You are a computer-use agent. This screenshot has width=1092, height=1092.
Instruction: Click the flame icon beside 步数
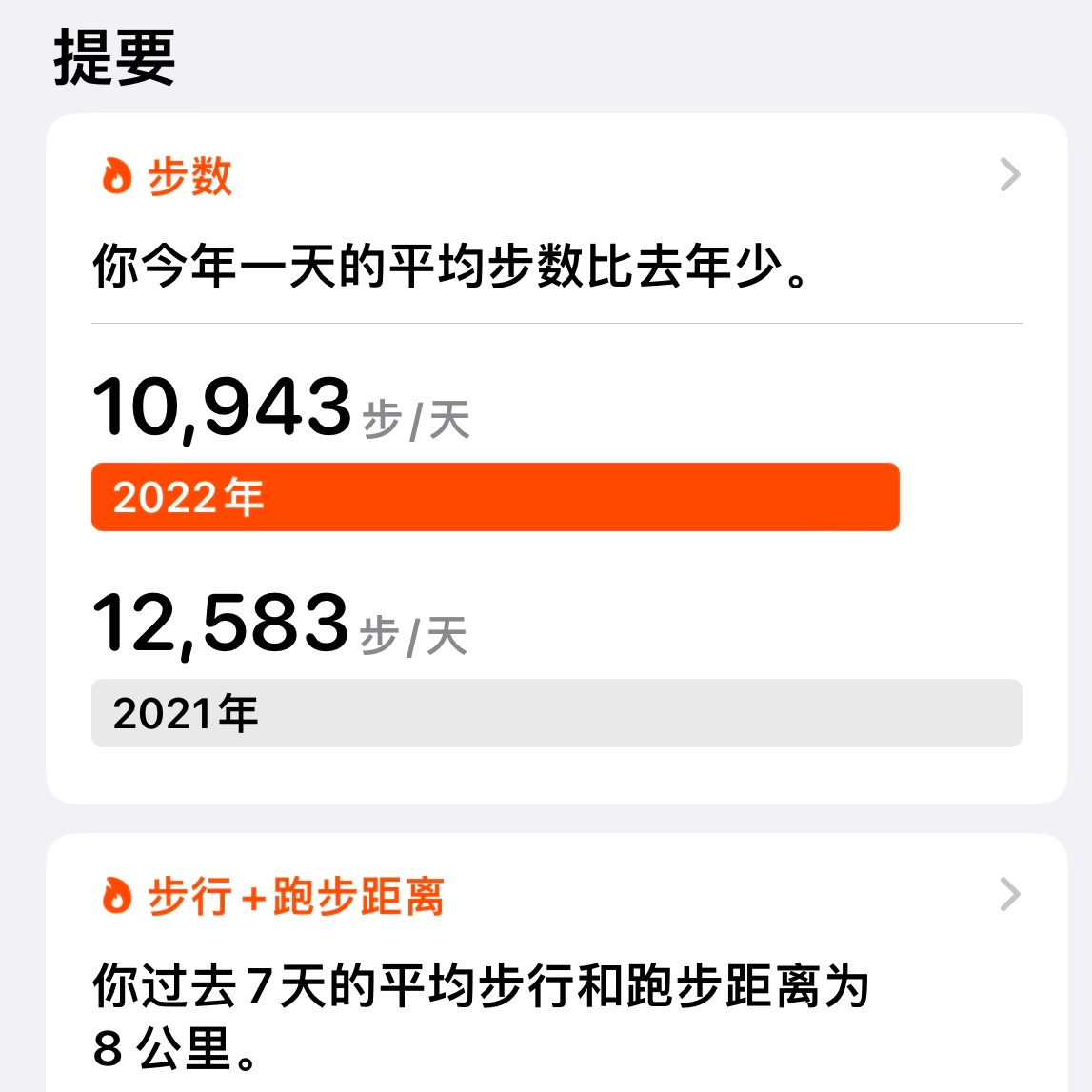116,176
